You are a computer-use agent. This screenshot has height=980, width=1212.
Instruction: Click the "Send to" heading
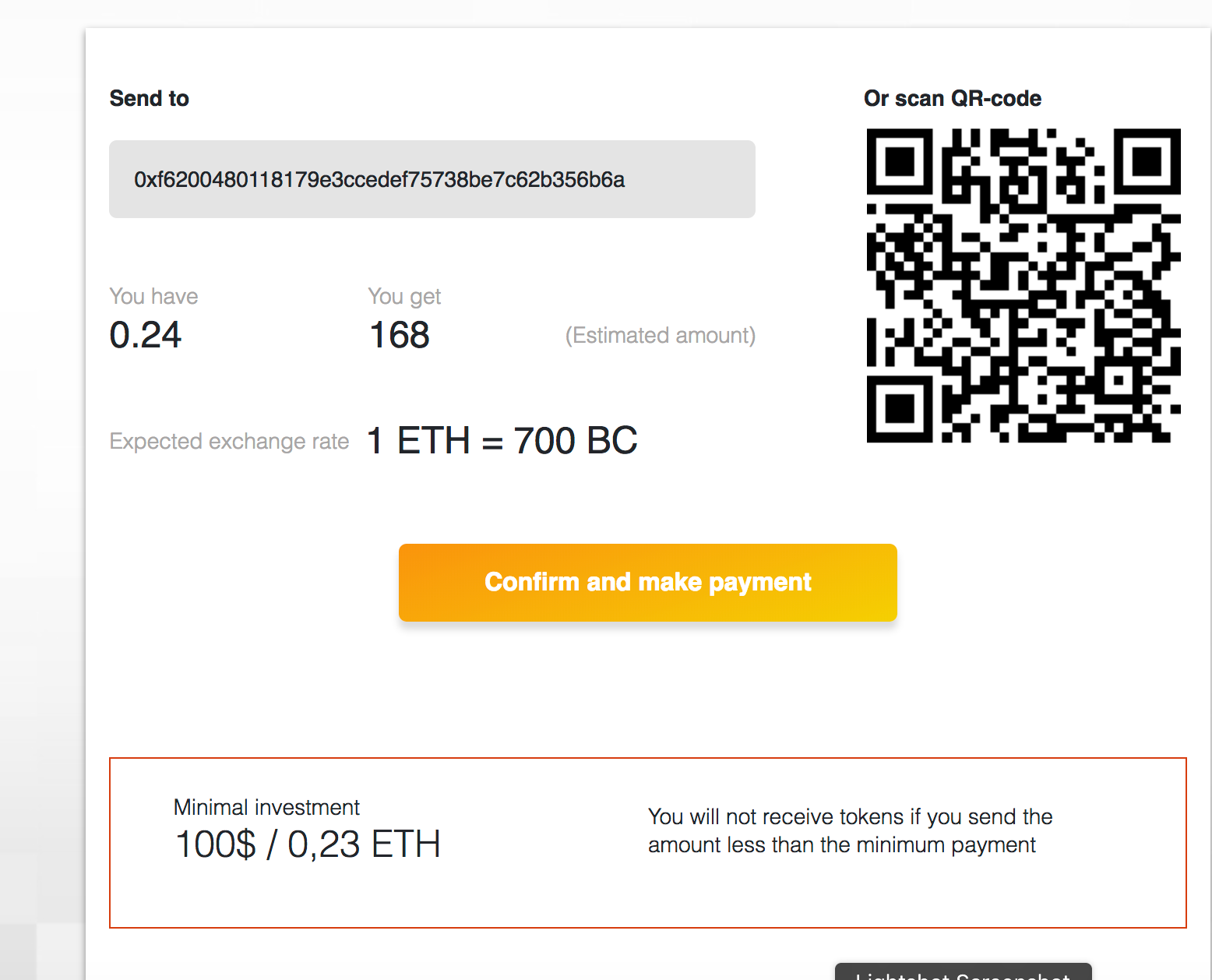149,98
